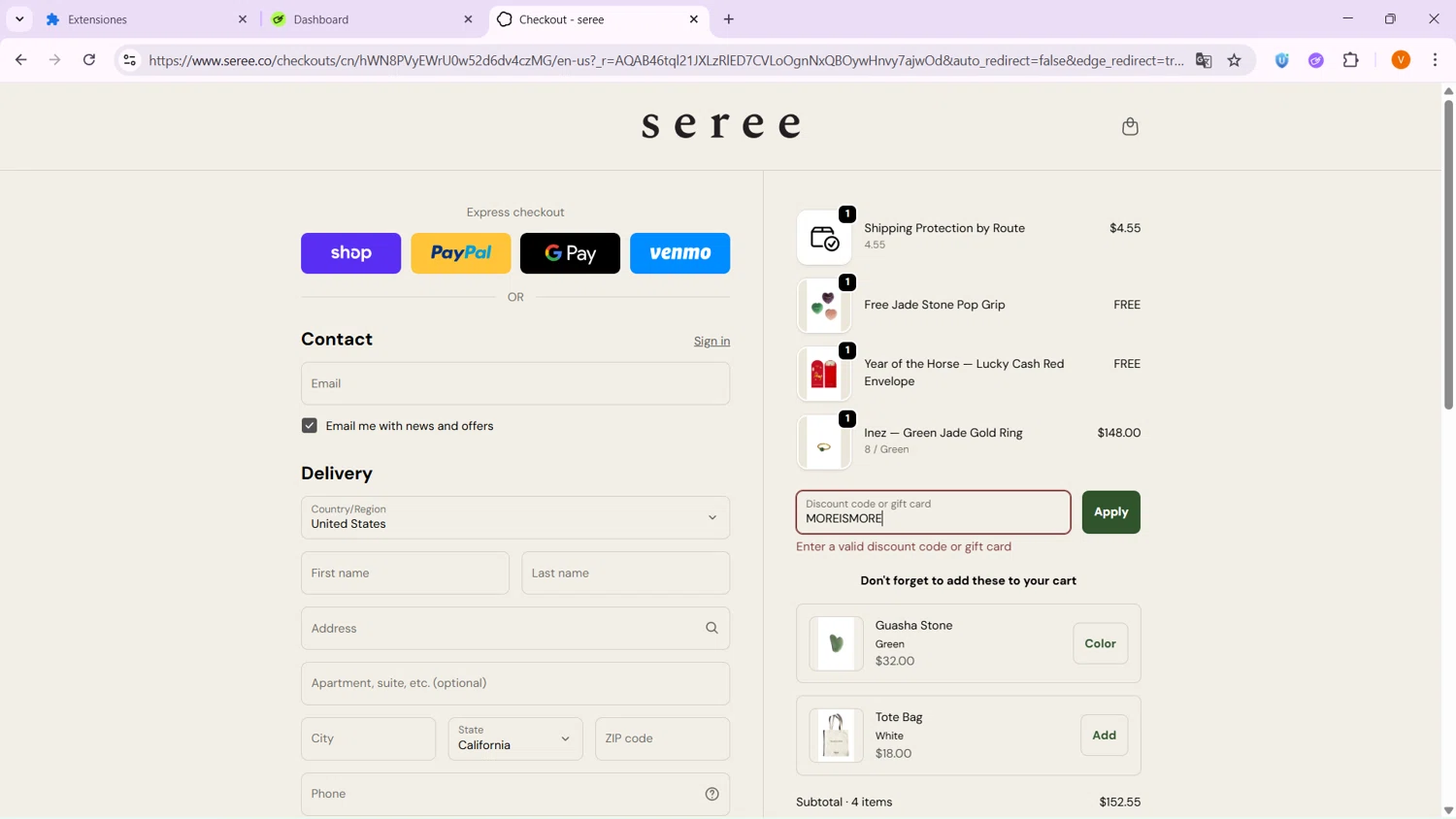Click the page vertical scrollbar
Screen dimensions: 1456x819
[x=1448, y=254]
